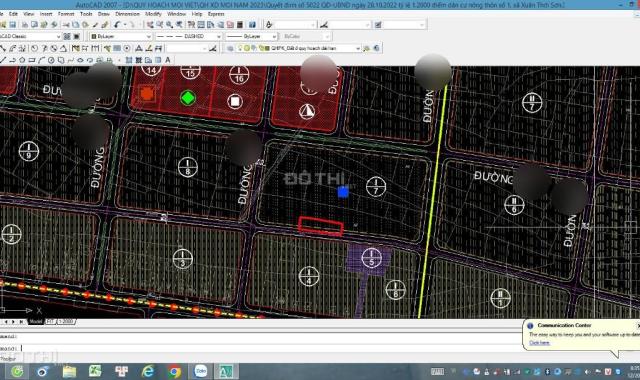Open the Format menu
Viewport: 640px width, 380px height.
pyautogui.click(x=66, y=14)
